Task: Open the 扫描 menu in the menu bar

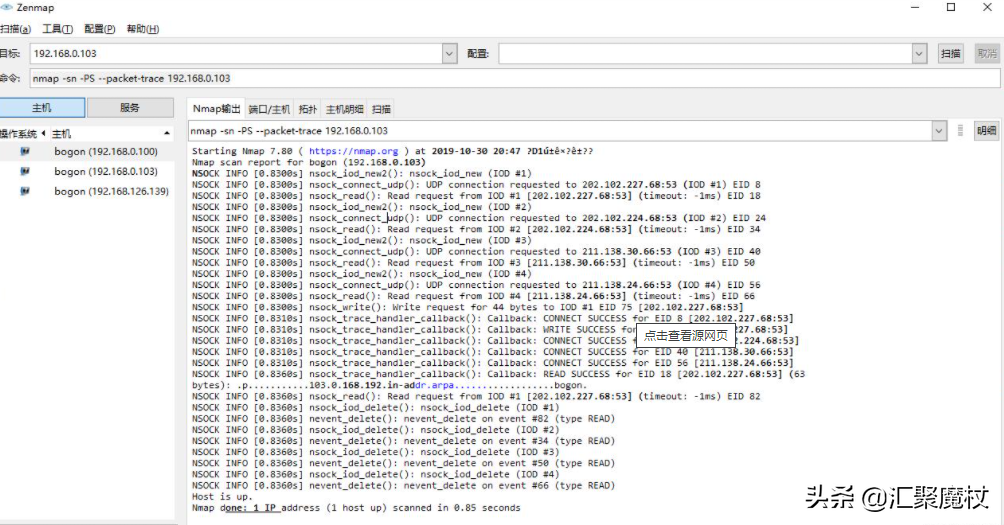Action: coord(15,29)
